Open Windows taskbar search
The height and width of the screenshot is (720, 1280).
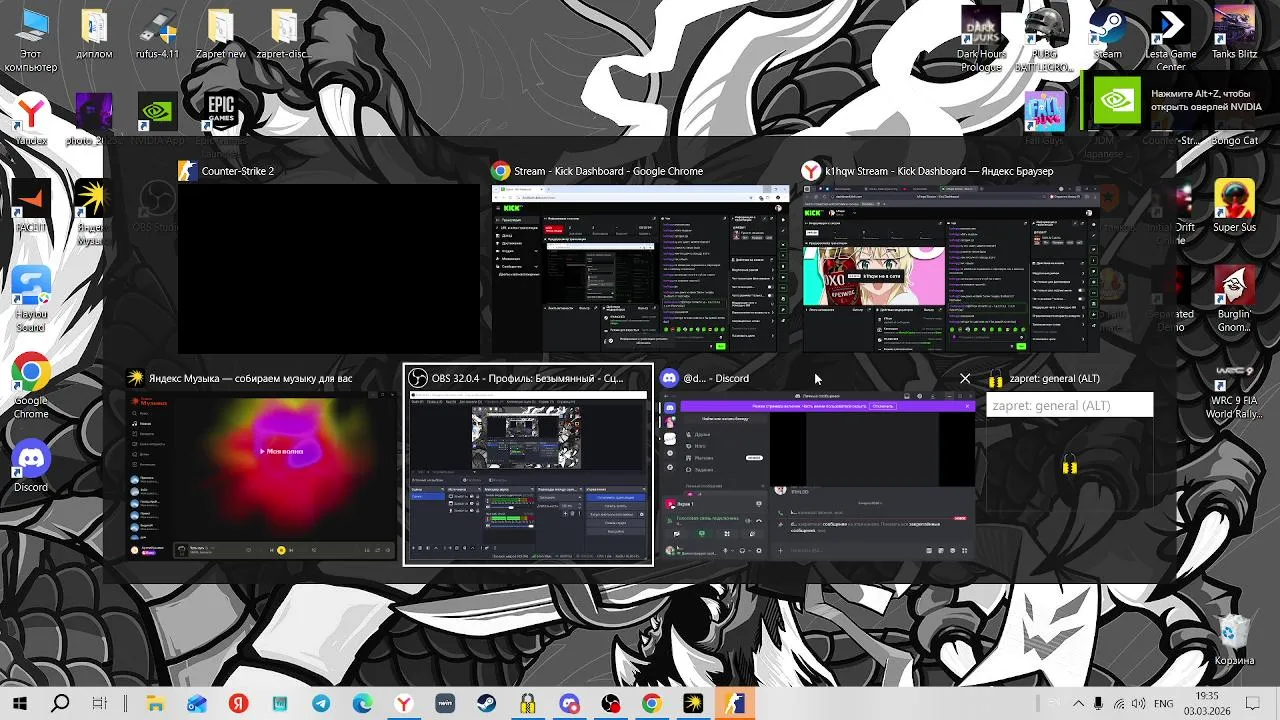coord(60,704)
